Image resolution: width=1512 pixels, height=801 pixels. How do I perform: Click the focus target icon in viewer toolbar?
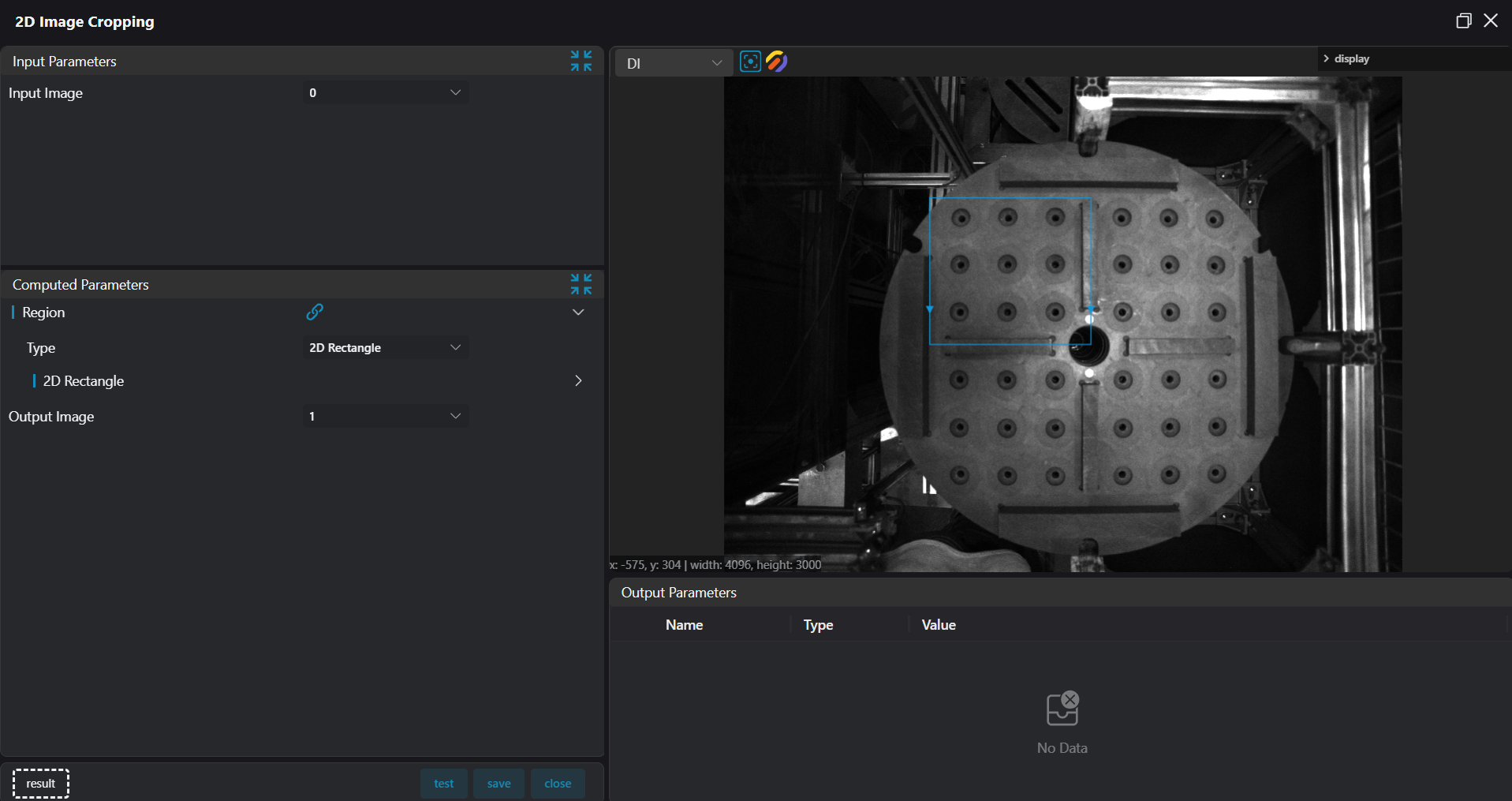pyautogui.click(x=750, y=62)
